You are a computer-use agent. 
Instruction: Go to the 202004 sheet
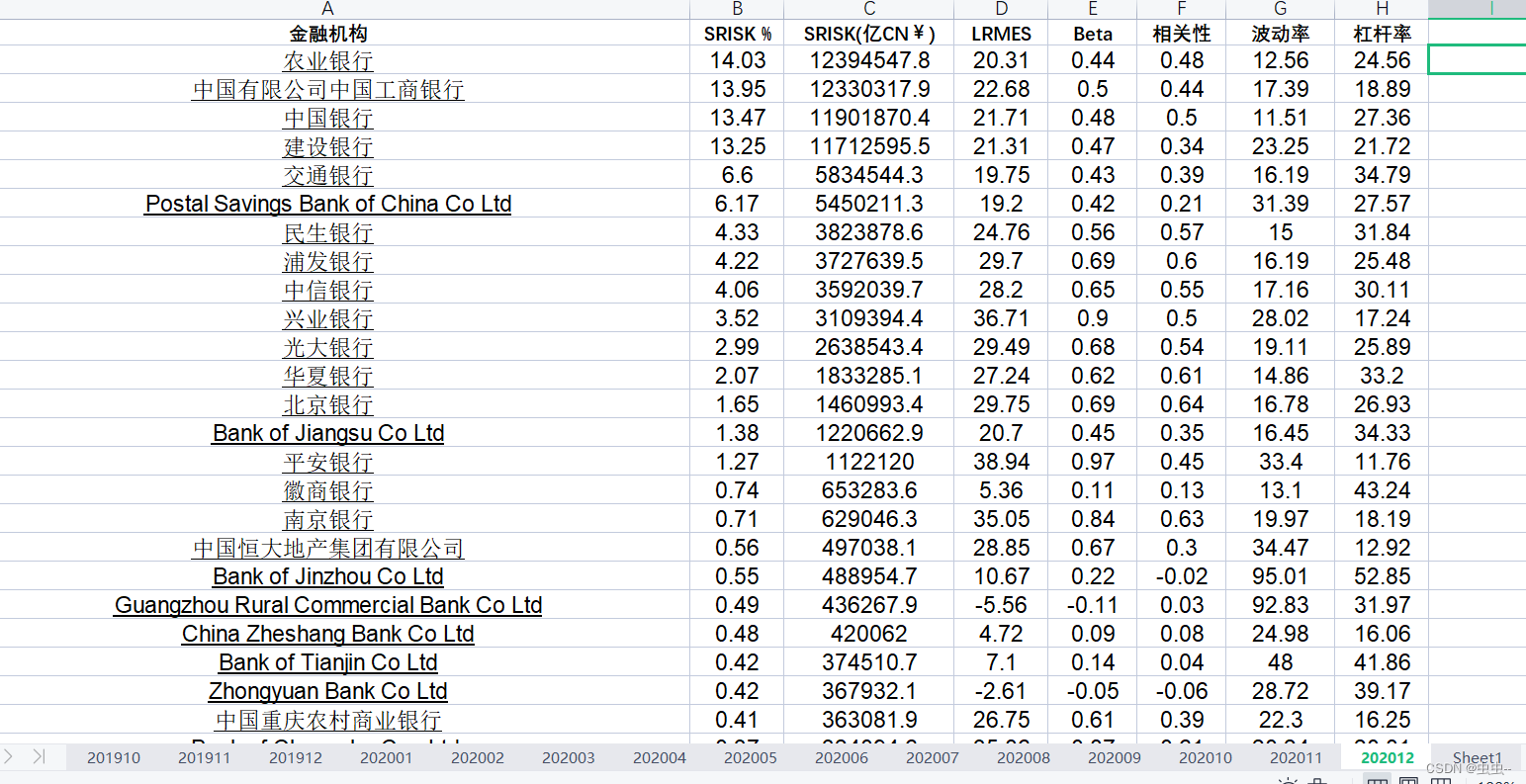pos(660,758)
